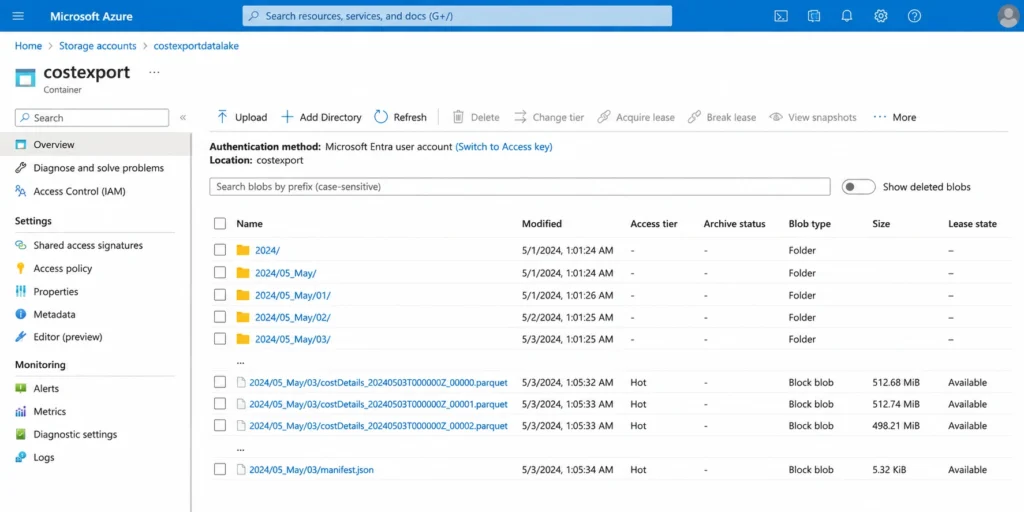Open the Help question mark icon
Screen dimensions: 1024x512
pos(914,16)
